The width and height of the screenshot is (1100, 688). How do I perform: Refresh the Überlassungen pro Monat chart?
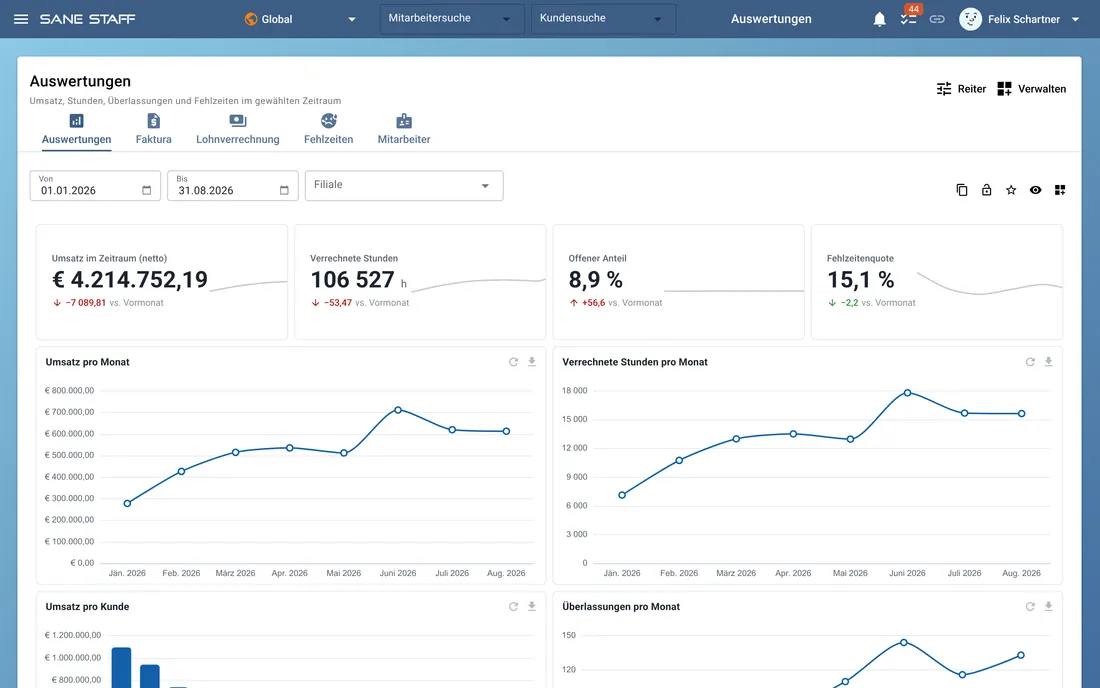point(1030,607)
